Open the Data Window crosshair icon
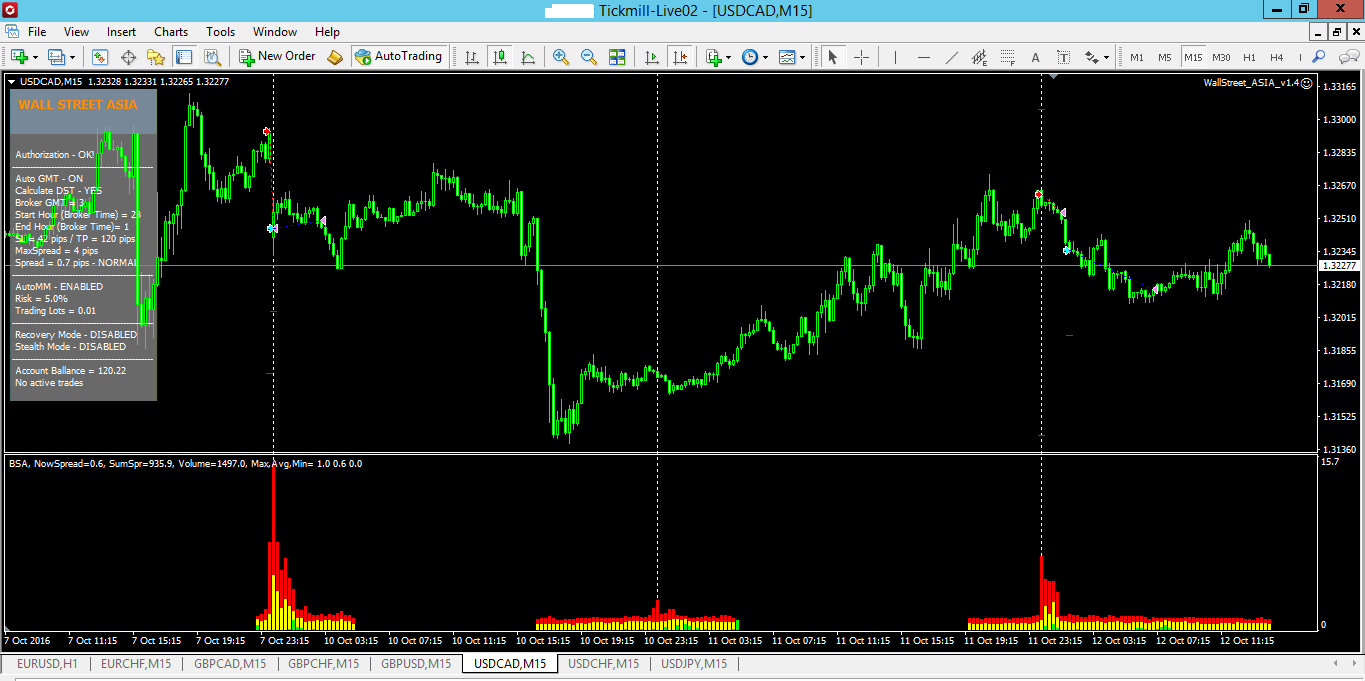 (128, 57)
